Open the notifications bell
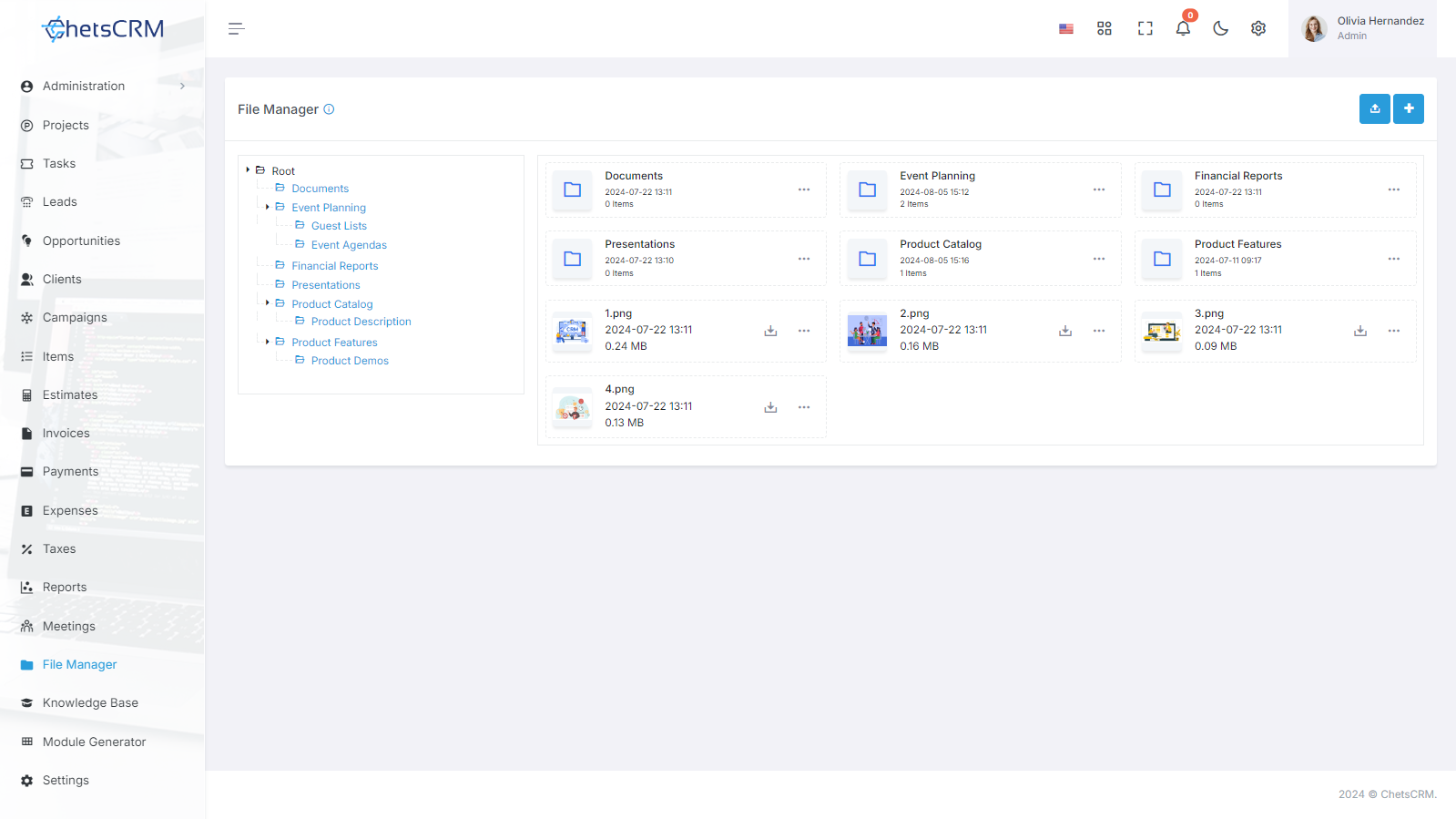The width and height of the screenshot is (1456, 819). (1183, 28)
